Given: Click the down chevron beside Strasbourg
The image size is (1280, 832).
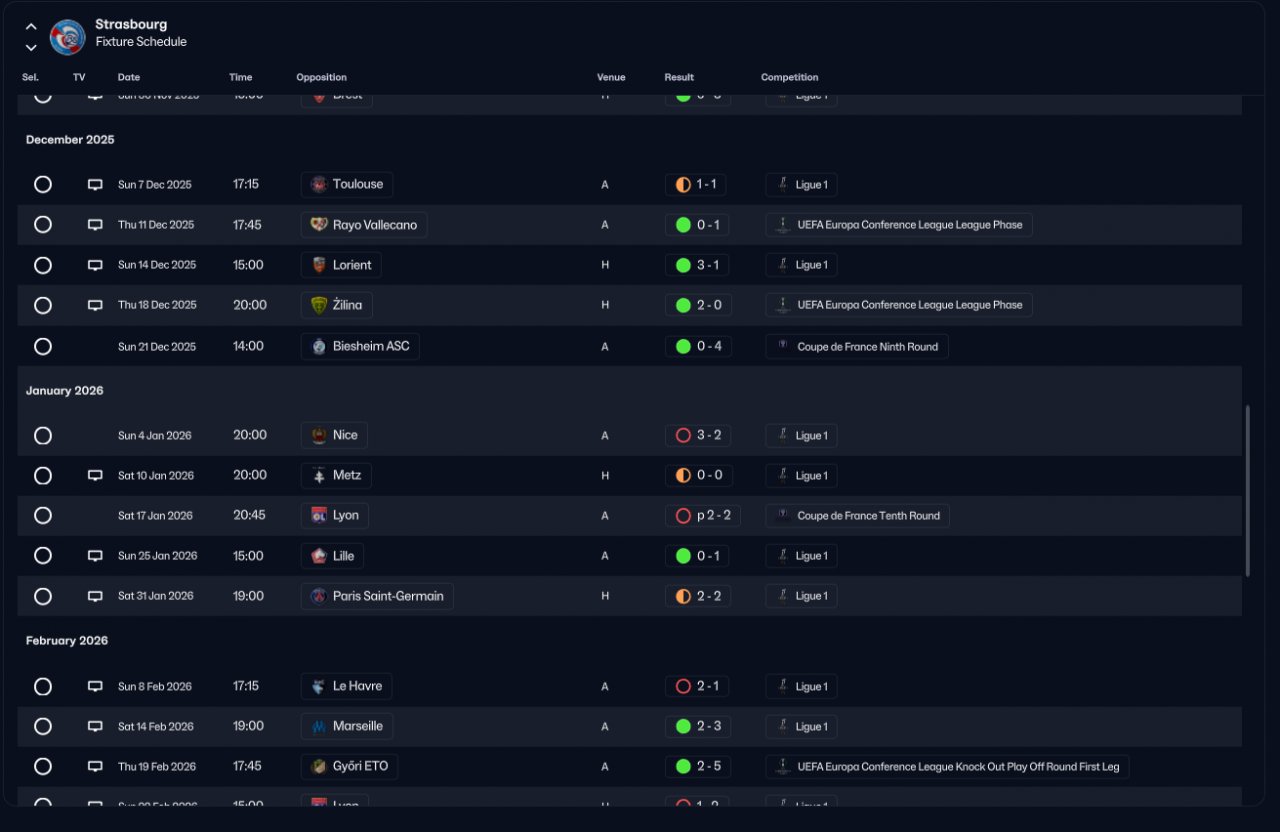Looking at the screenshot, I should click(31, 47).
